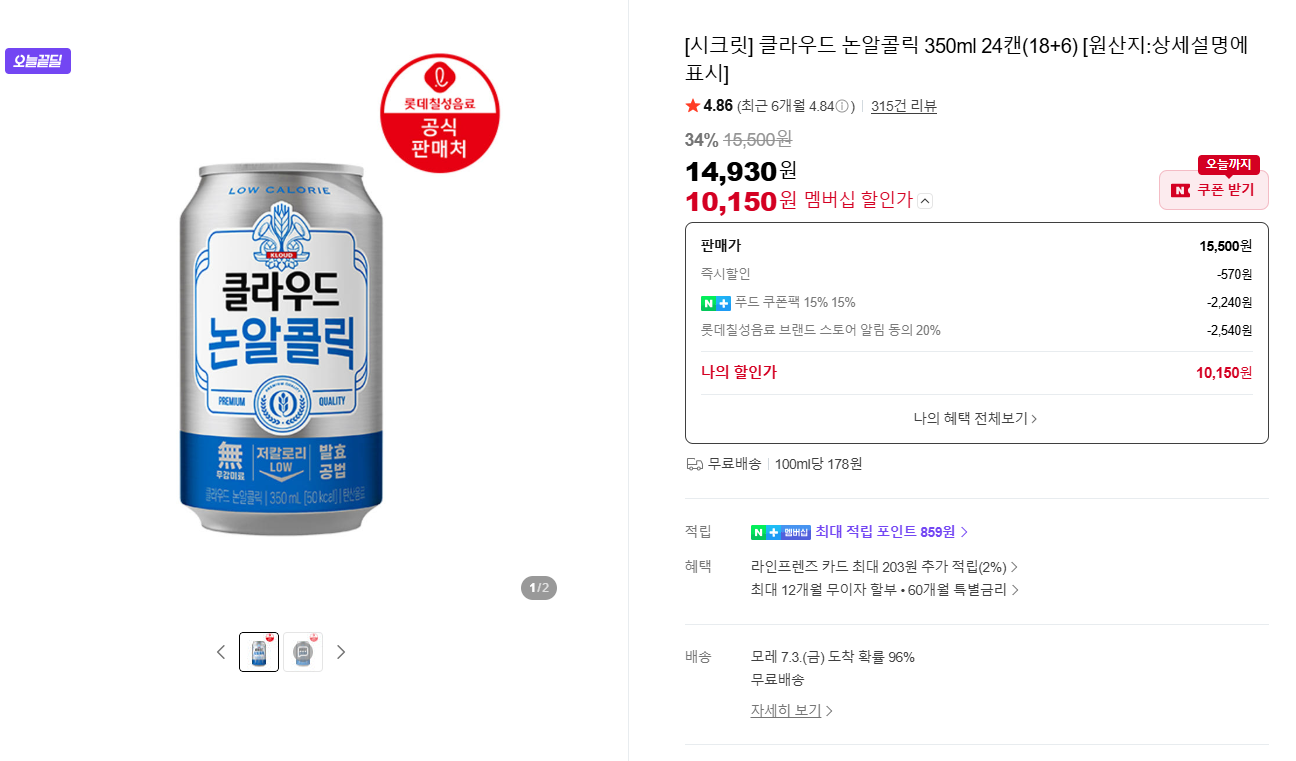
Task: Open the 315건 리뷰 link
Action: pyautogui.click(x=904, y=106)
